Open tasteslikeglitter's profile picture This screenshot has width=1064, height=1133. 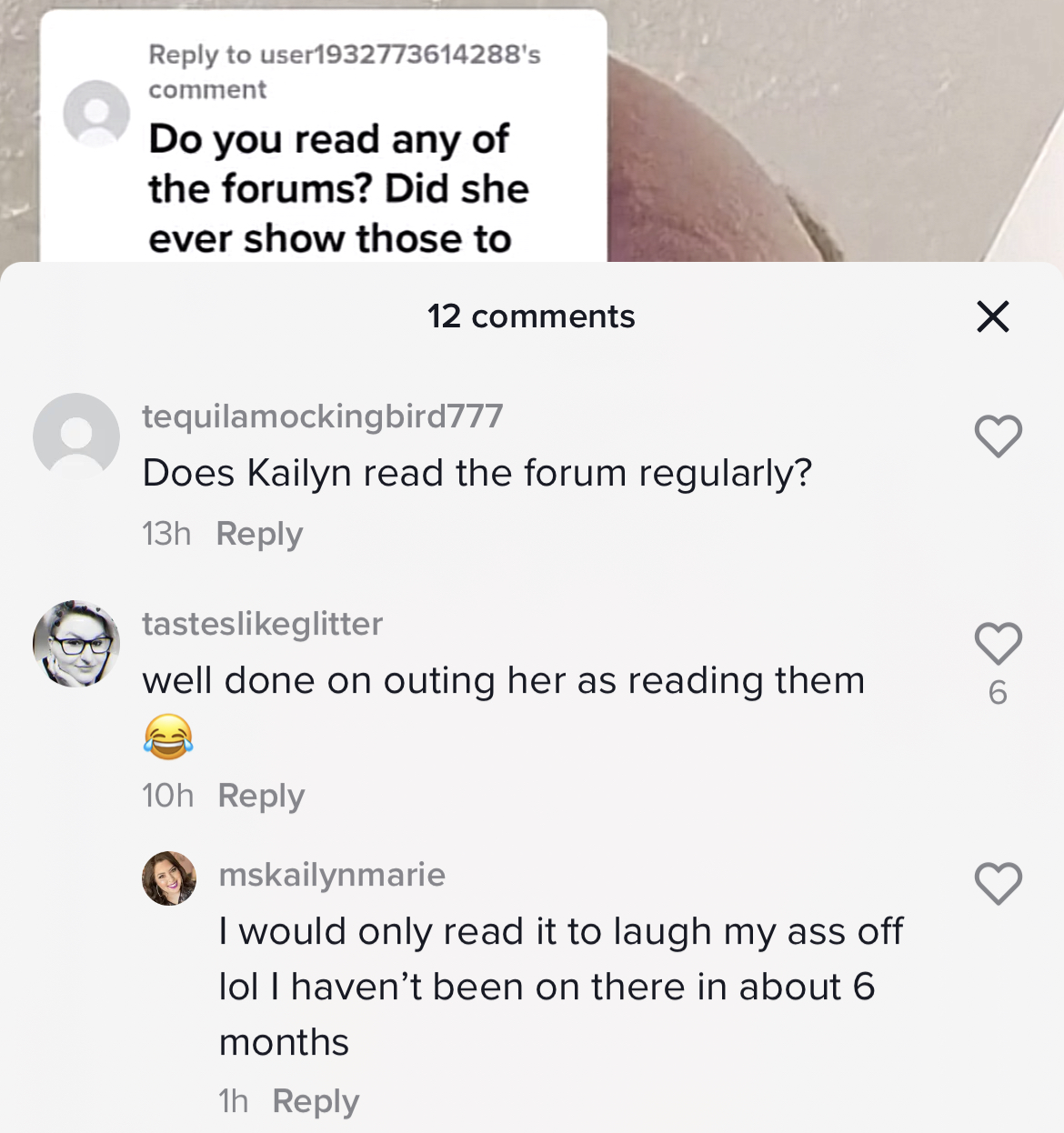(76, 644)
